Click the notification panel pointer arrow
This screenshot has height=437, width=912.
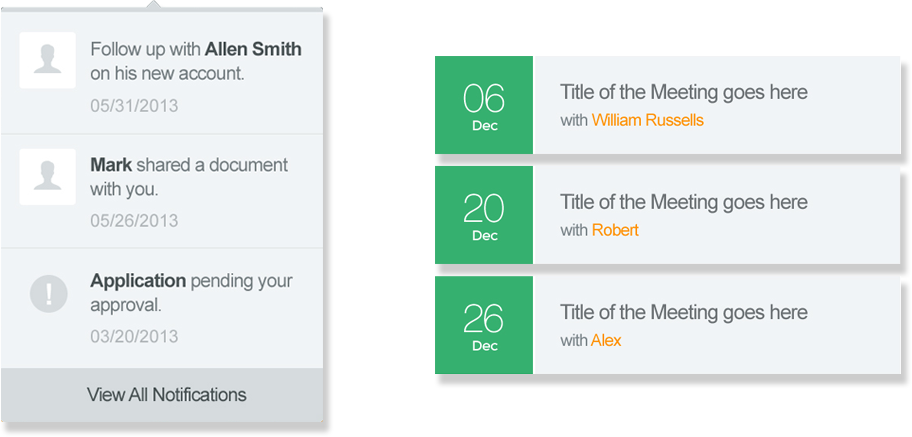pyautogui.click(x=154, y=3)
